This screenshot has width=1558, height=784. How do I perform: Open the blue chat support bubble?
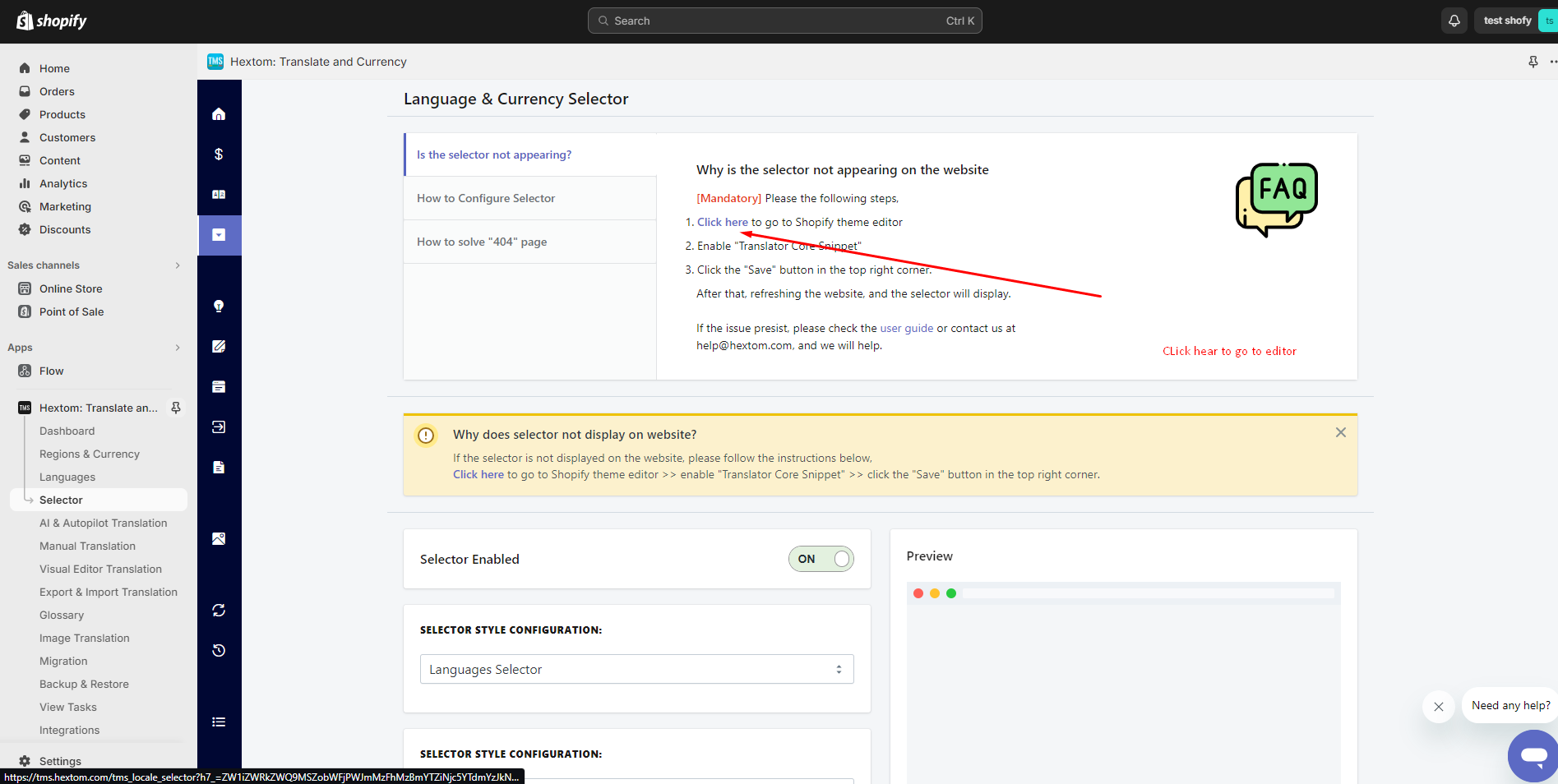point(1533,755)
